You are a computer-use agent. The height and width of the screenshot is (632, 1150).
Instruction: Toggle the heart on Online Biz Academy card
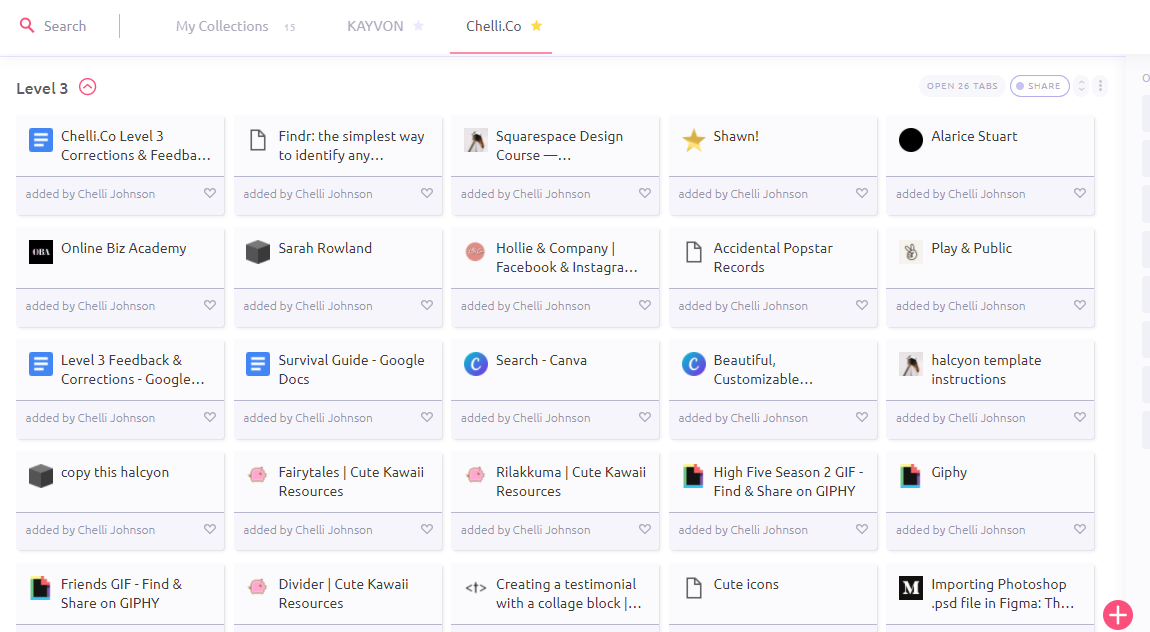pyautogui.click(x=210, y=305)
